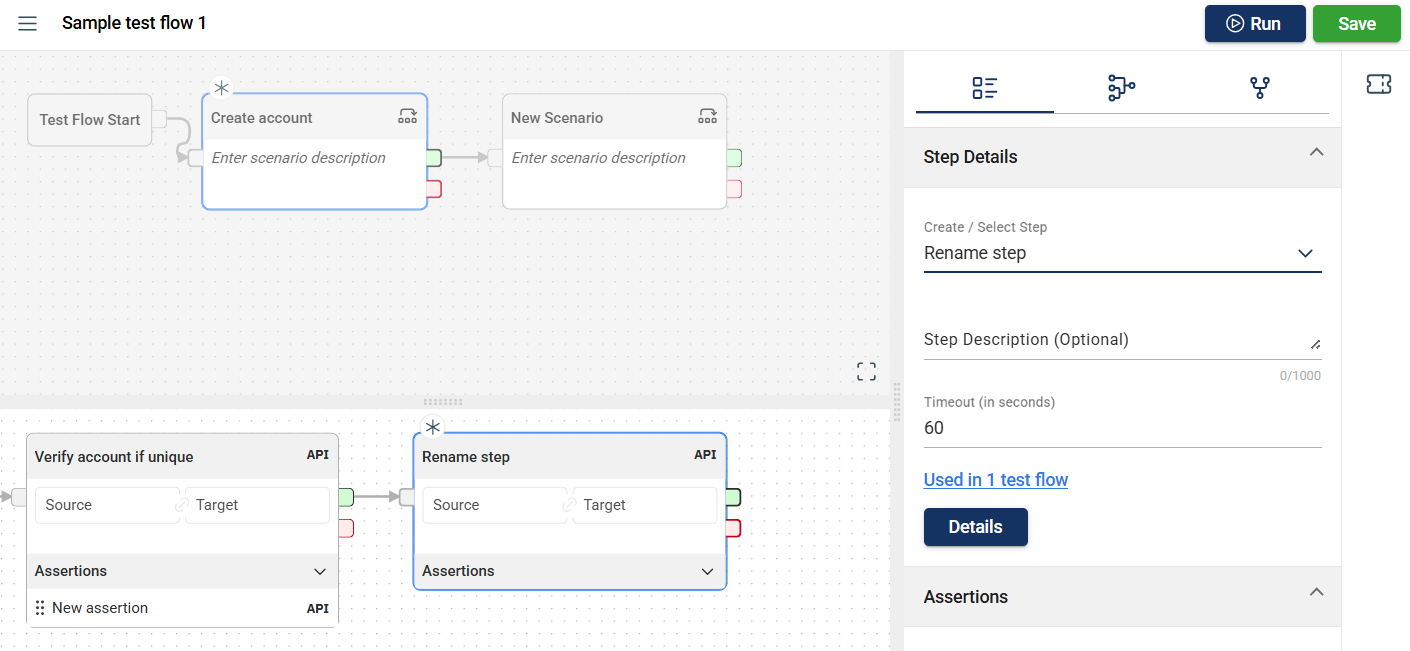Click the scenario icon on New Scenario
The image size is (1410, 651).
707,117
